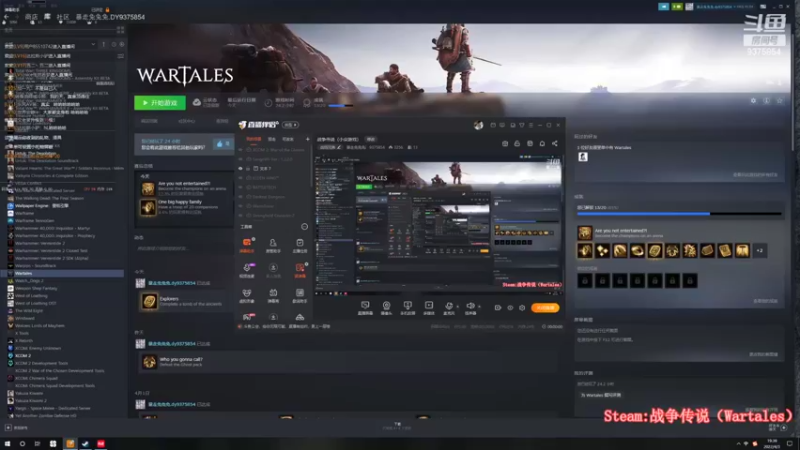This screenshot has height=450, width=800.
Task: Click thumbs-up recommend icon in review prompt
Action: click(x=220, y=144)
